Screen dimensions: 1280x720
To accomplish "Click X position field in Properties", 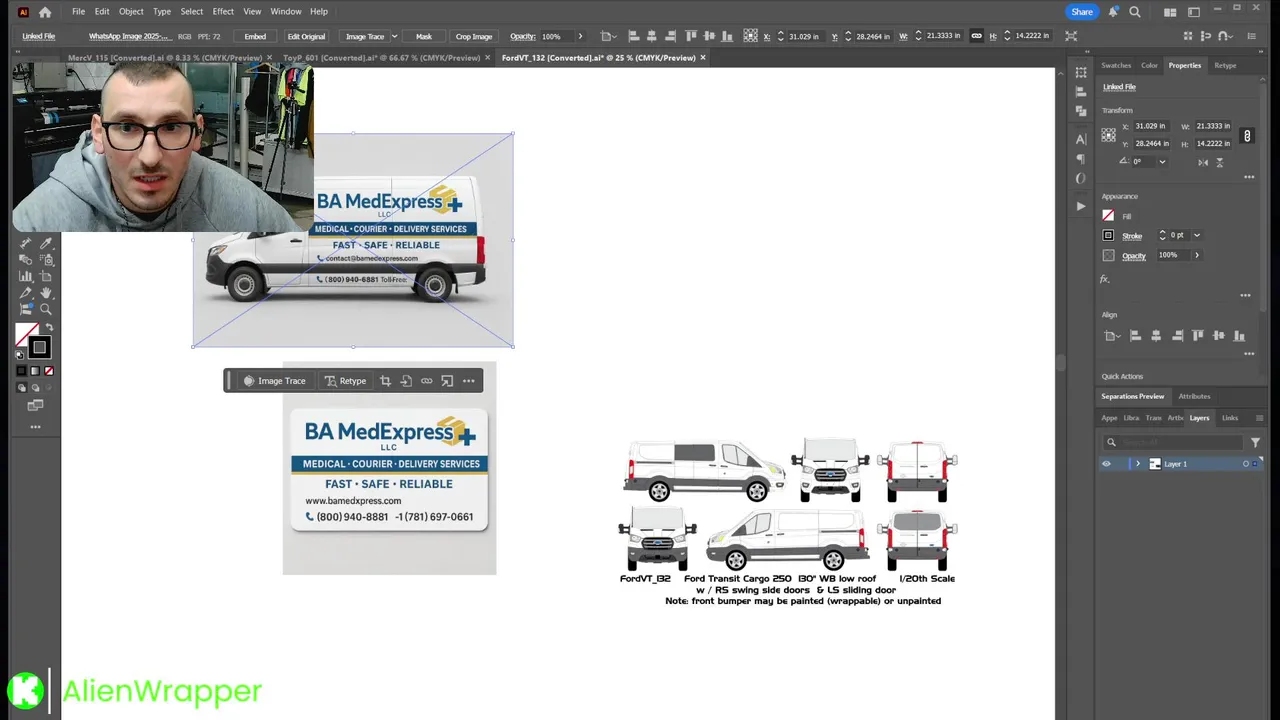I will (1152, 126).
